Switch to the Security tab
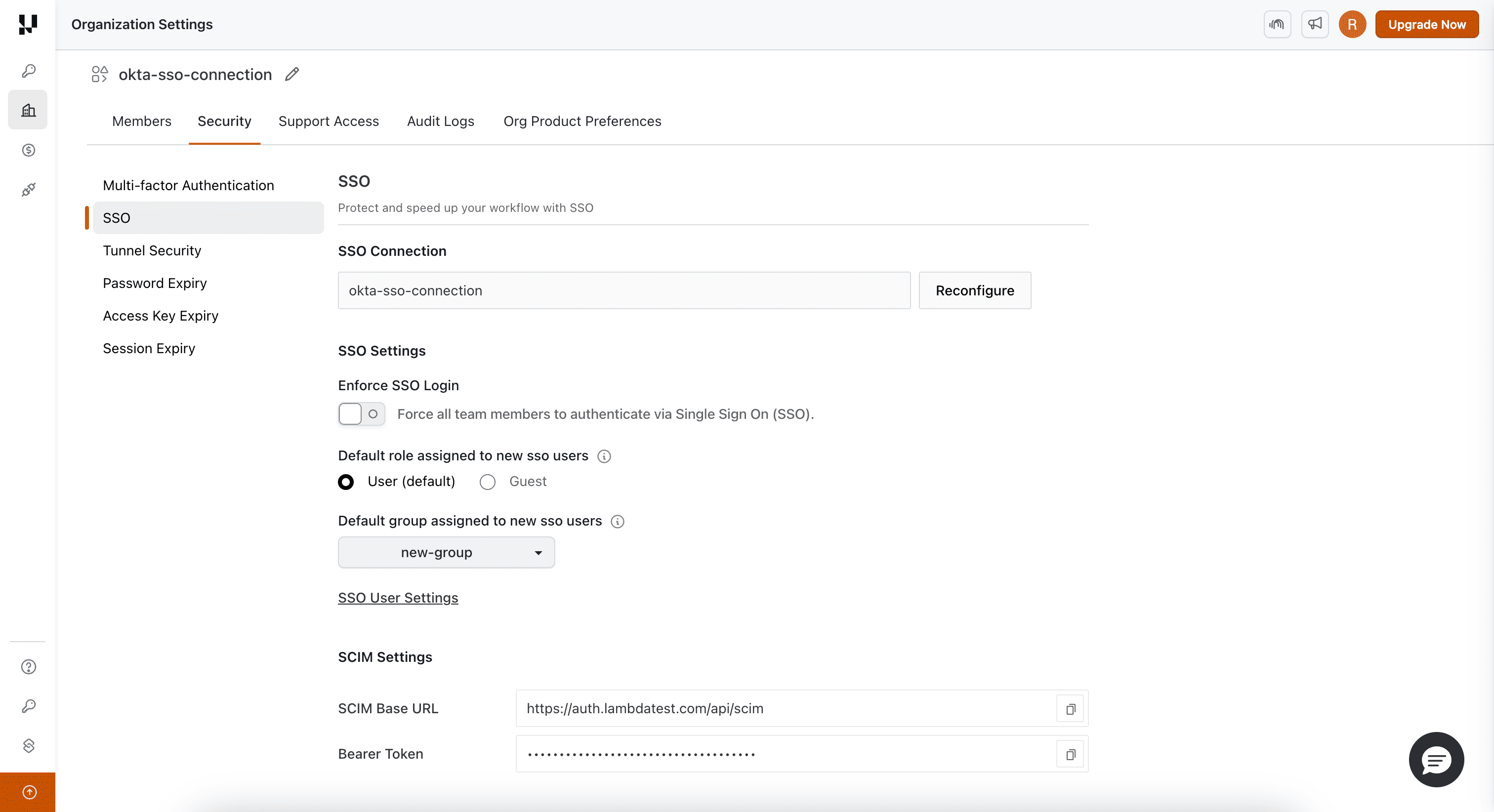 [x=224, y=121]
